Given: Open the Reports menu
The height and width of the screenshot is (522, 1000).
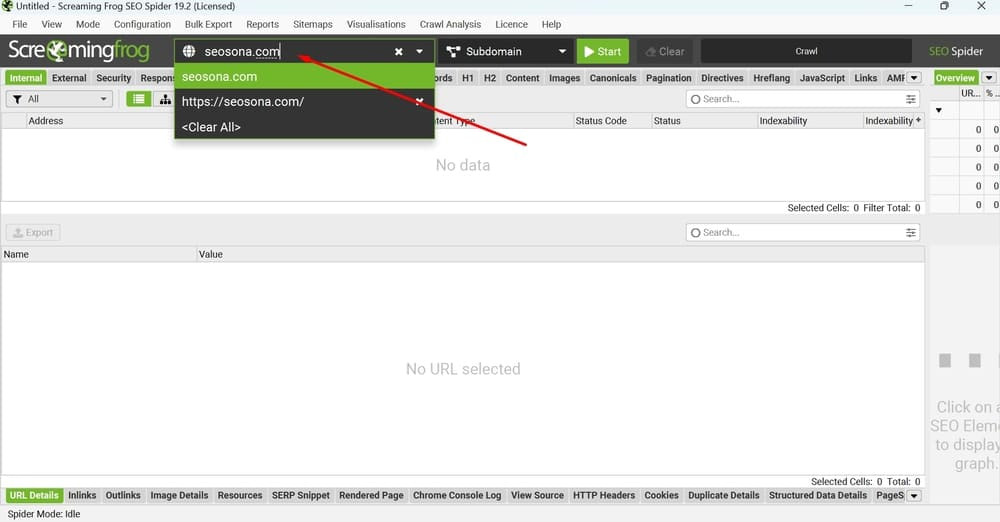Looking at the screenshot, I should click(x=263, y=24).
